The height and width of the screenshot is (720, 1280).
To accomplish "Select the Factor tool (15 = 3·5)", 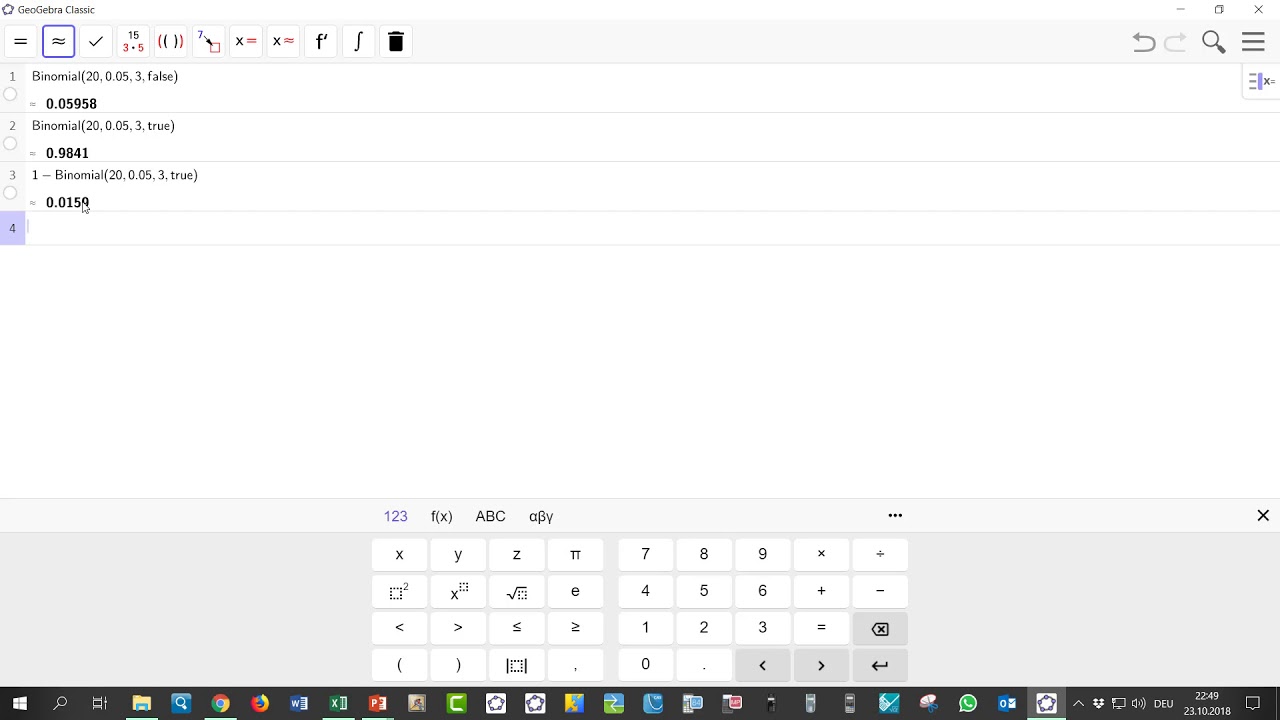I will click(x=133, y=42).
